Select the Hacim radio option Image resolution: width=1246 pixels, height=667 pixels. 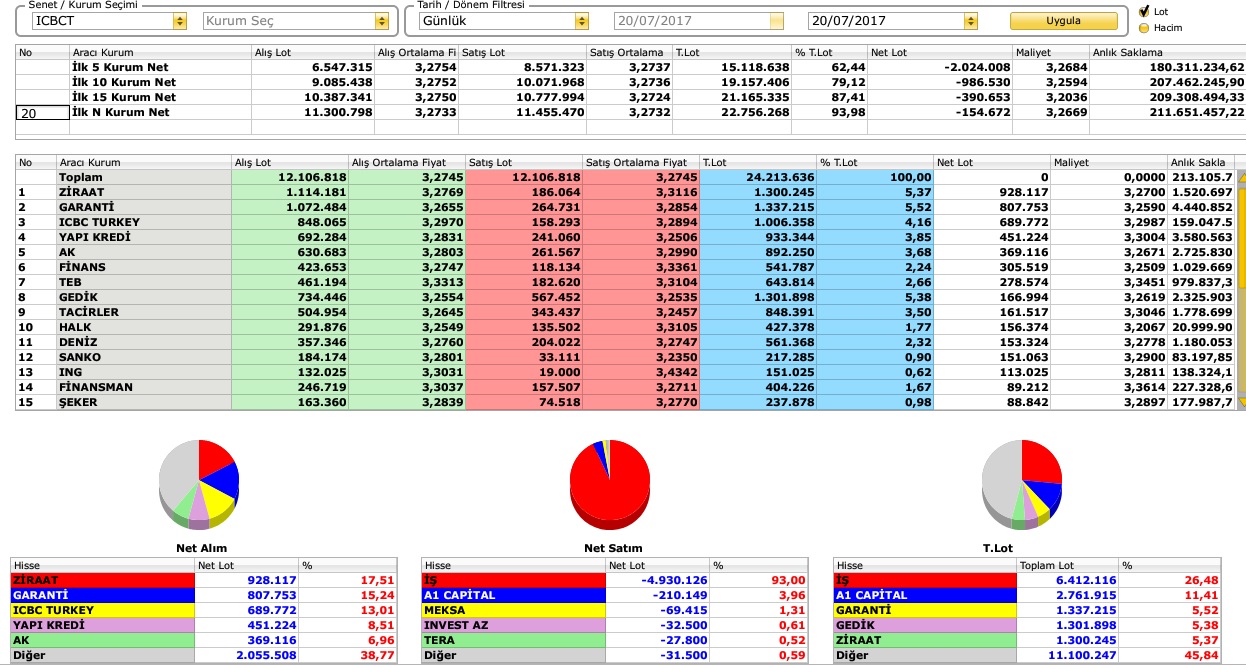[x=1144, y=28]
